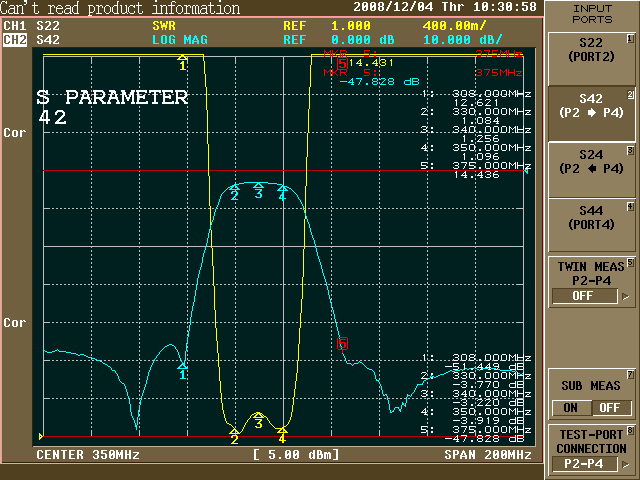Turn SUB MEAS ON
Image resolution: width=640 pixels, height=480 pixels.
[570, 408]
